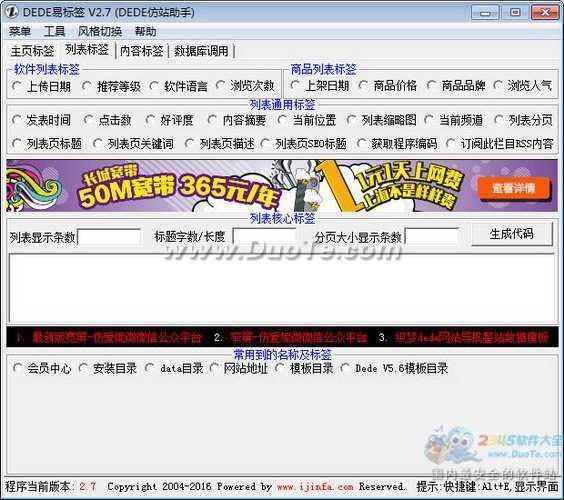Click the 查看详情 banner button
The width and height of the screenshot is (564, 500).
click(514, 188)
